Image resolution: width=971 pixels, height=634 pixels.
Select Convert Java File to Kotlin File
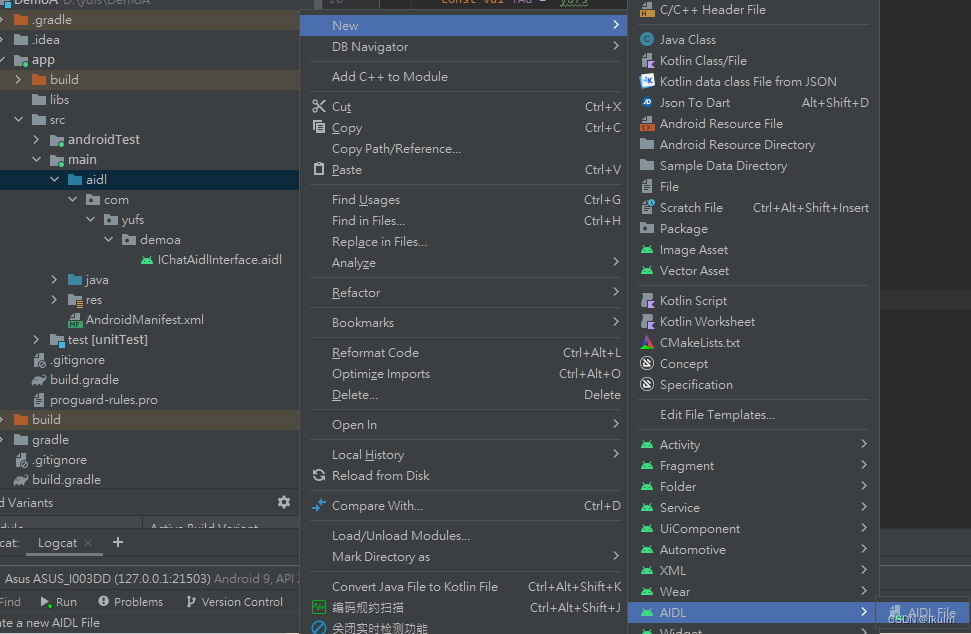pos(463,586)
